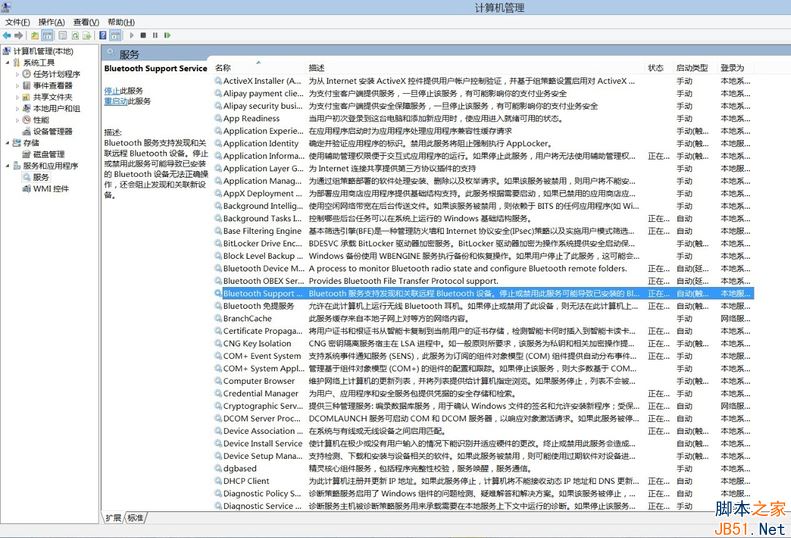Click the 停止 this service link
791x538 pixels.
111,91
